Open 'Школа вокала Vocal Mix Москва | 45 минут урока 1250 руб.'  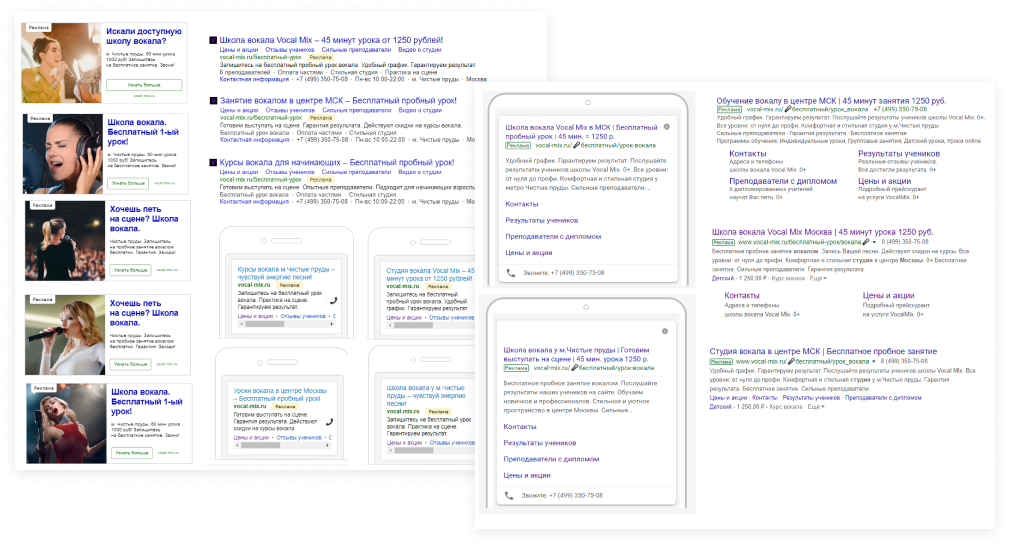822,232
